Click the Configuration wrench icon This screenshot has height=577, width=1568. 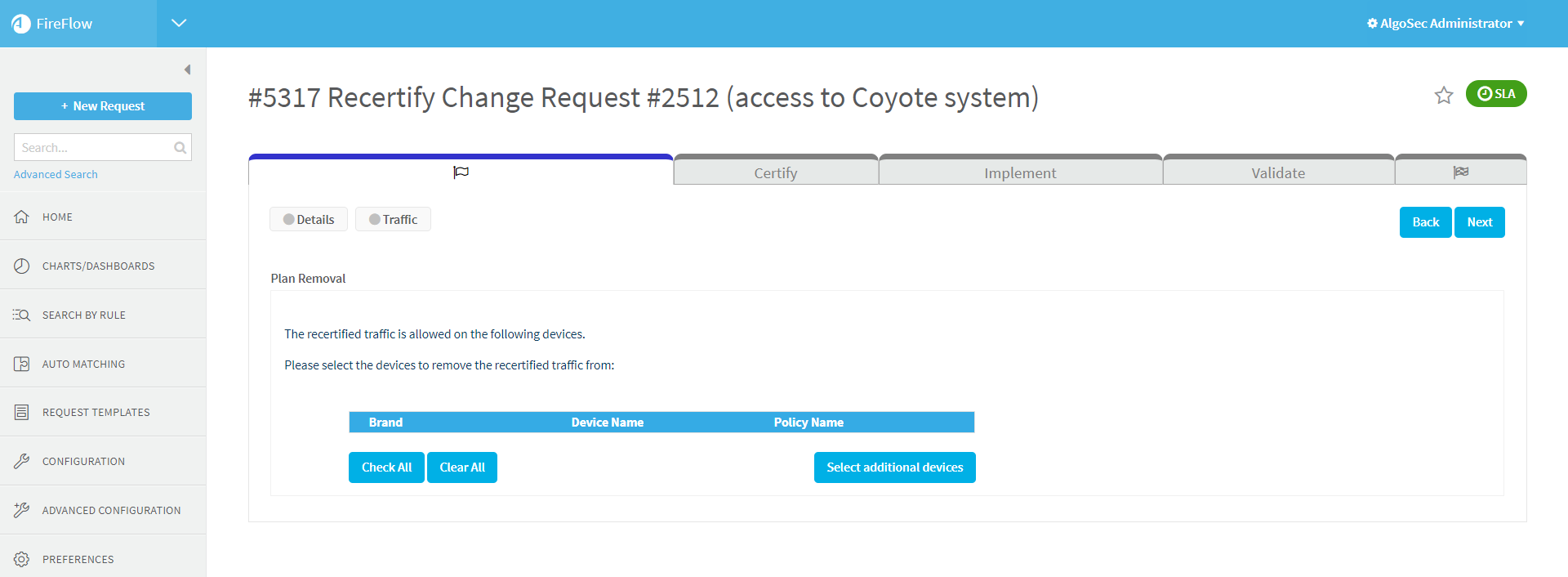click(22, 462)
